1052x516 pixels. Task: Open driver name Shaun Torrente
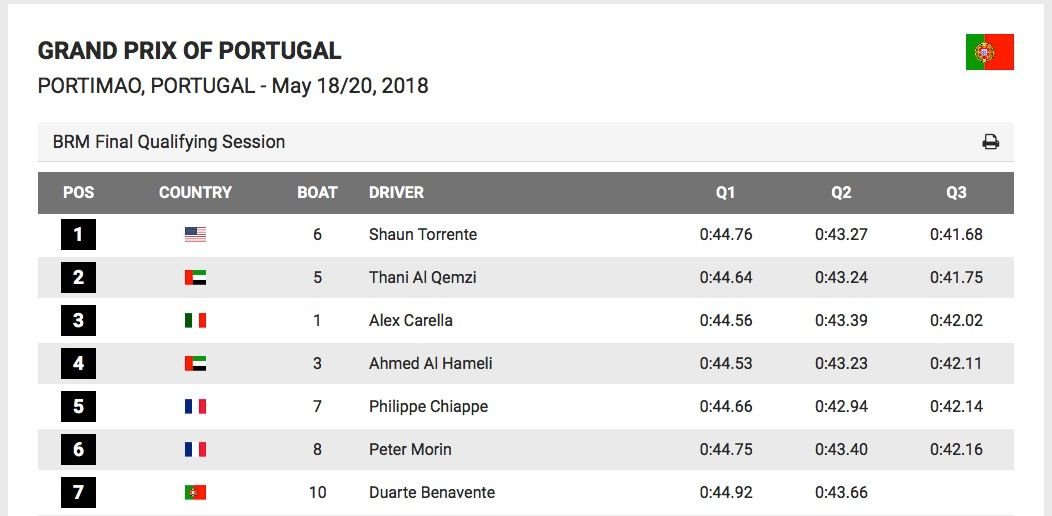click(423, 234)
